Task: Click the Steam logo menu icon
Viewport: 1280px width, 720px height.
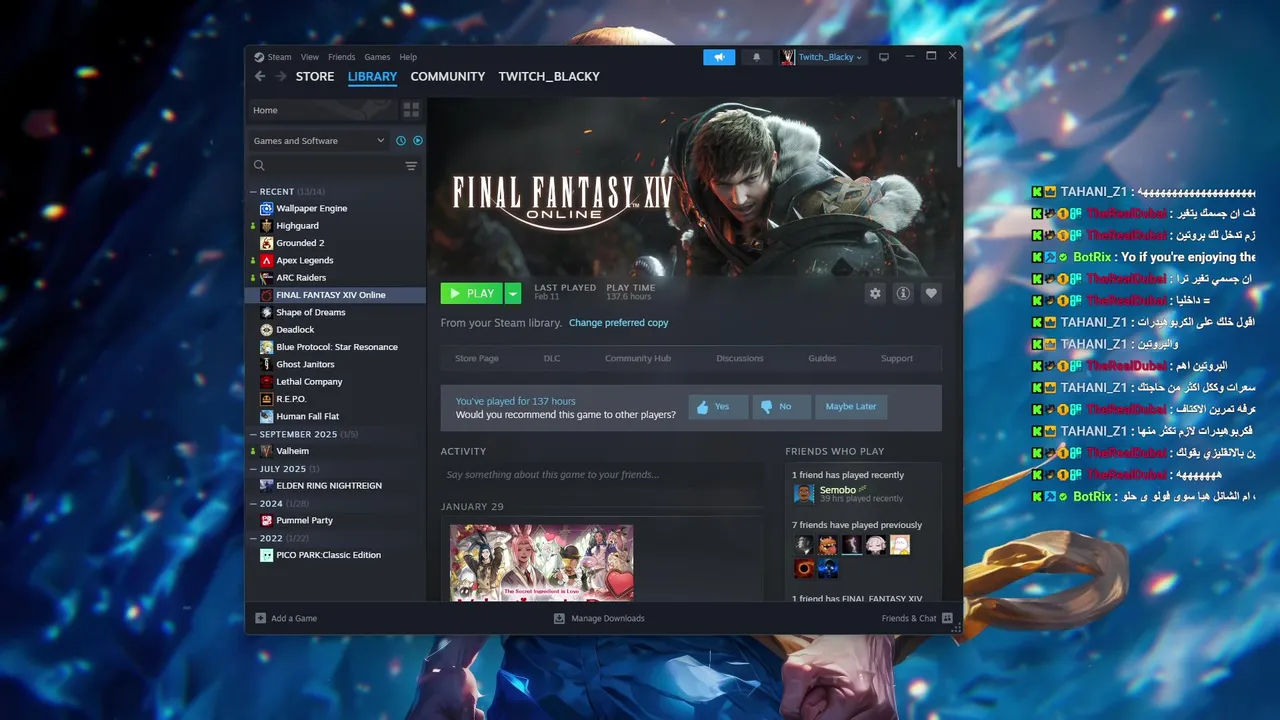Action: pos(259,57)
